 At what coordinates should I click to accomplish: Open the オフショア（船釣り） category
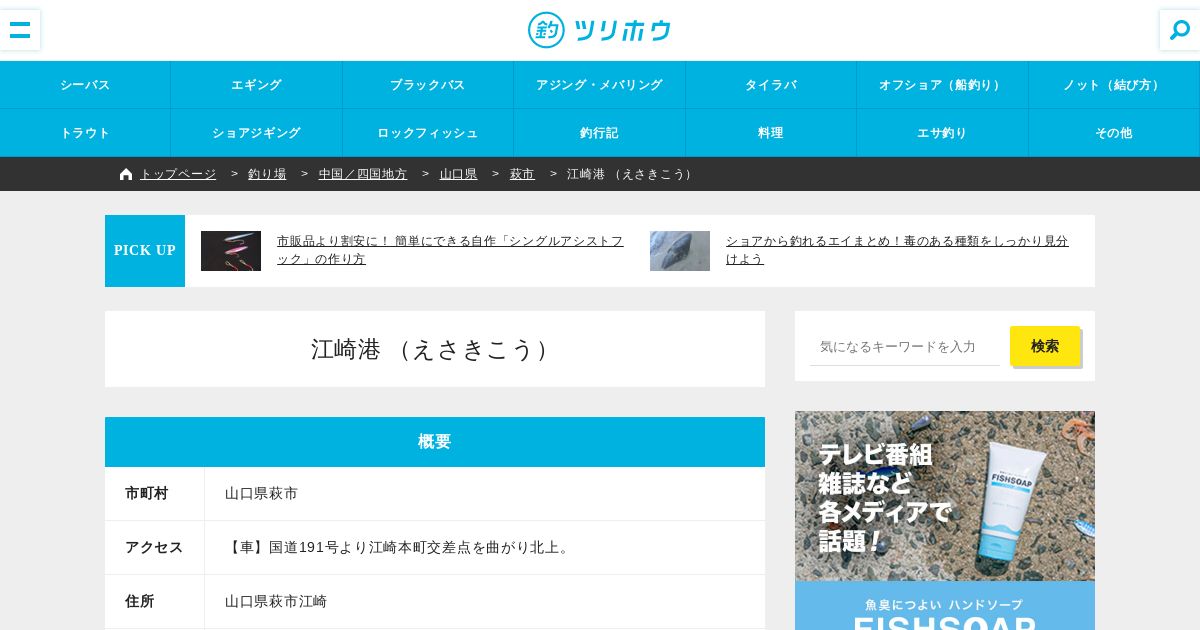tap(943, 85)
